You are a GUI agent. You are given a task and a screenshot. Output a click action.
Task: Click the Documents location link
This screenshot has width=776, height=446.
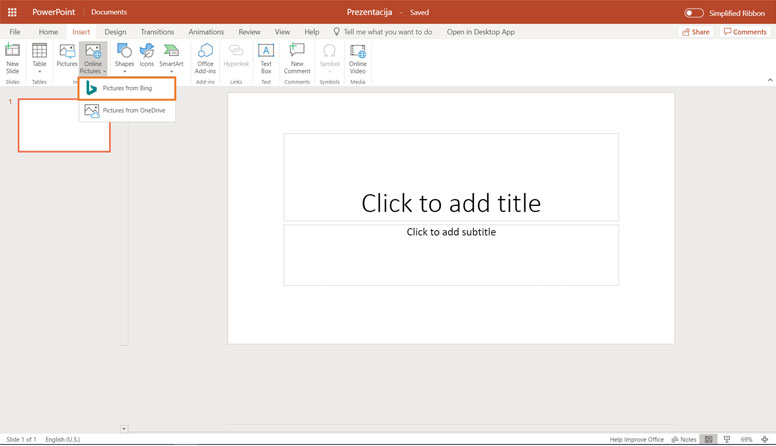click(109, 12)
